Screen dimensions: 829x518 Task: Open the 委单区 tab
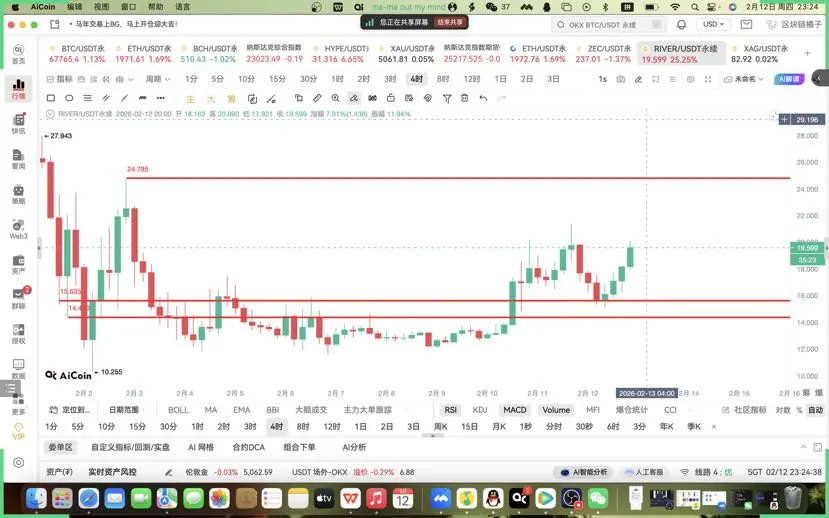pyautogui.click(x=60, y=447)
